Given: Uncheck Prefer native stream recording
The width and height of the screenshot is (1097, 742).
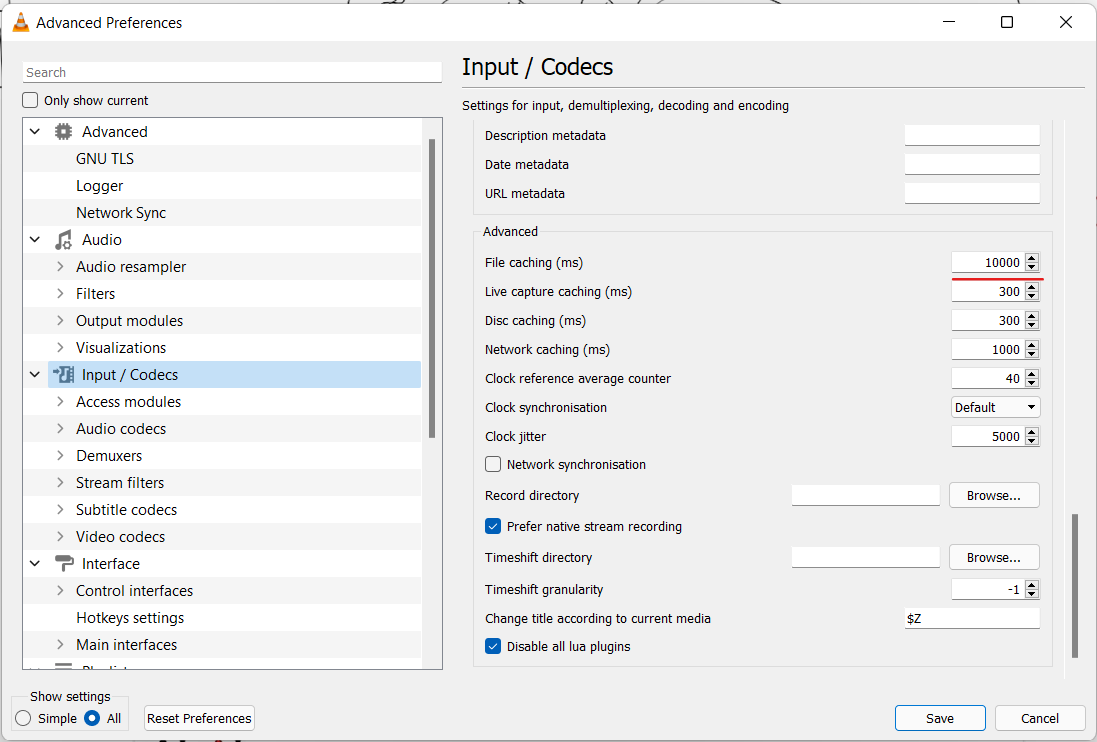Looking at the screenshot, I should [x=493, y=527].
